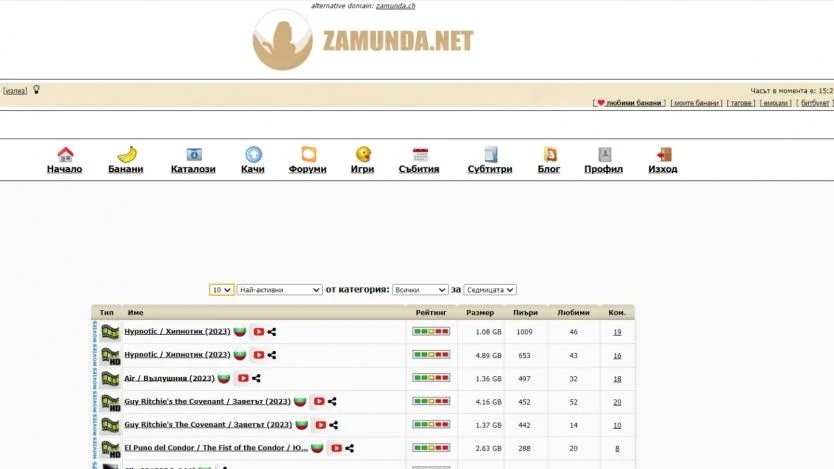Click the Профил icon

605,154
